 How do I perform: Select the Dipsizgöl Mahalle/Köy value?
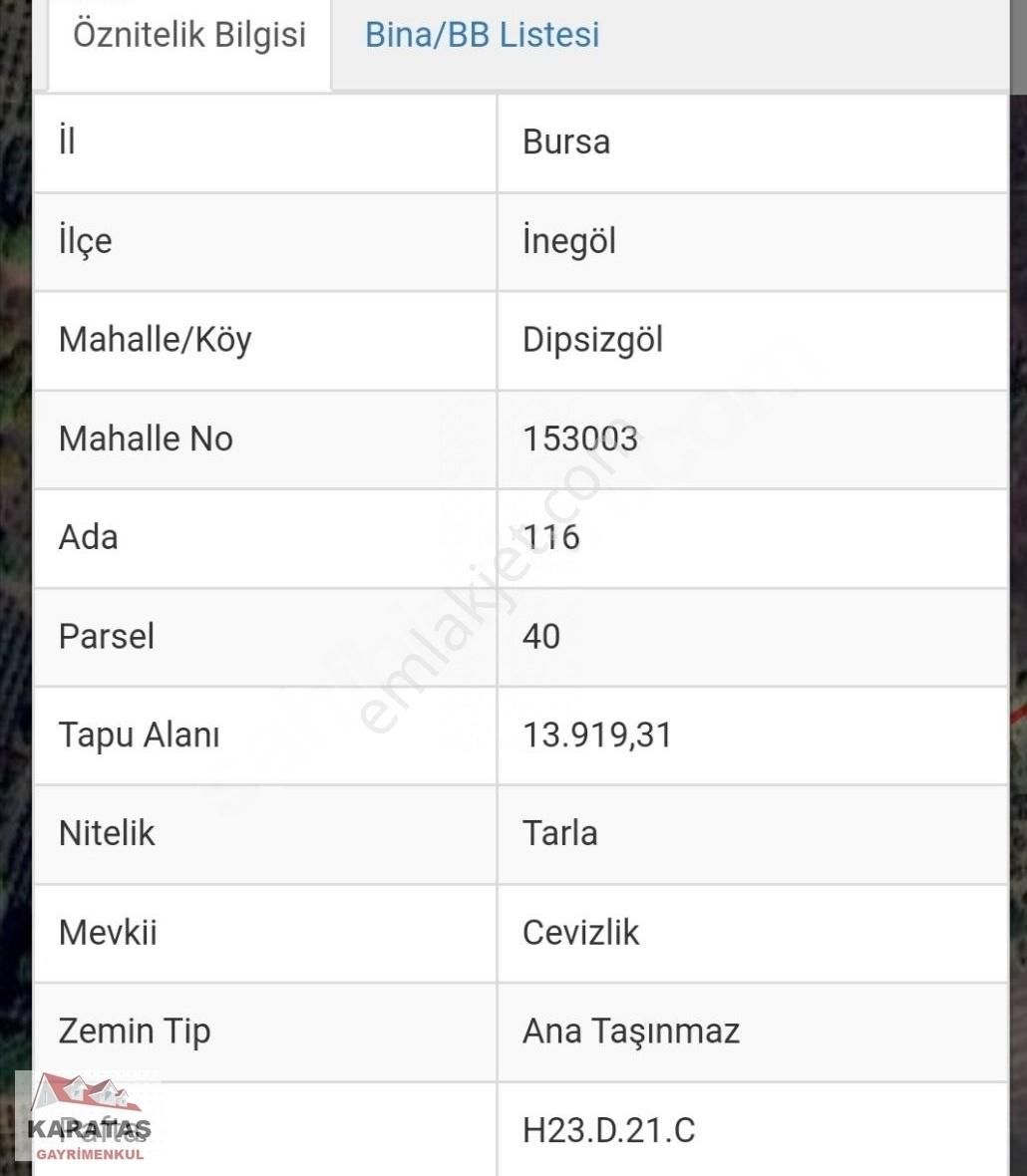point(592,340)
